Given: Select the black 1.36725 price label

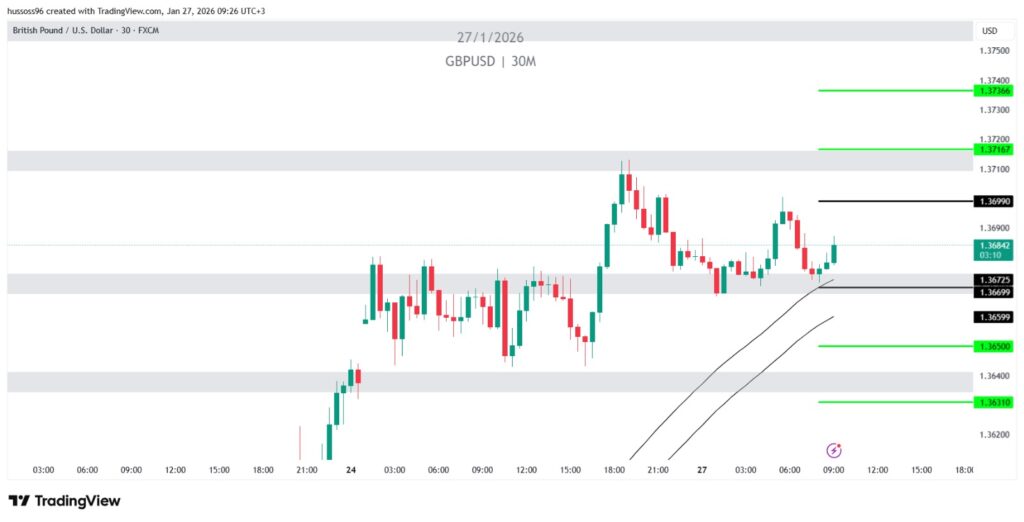Looking at the screenshot, I should [994, 280].
